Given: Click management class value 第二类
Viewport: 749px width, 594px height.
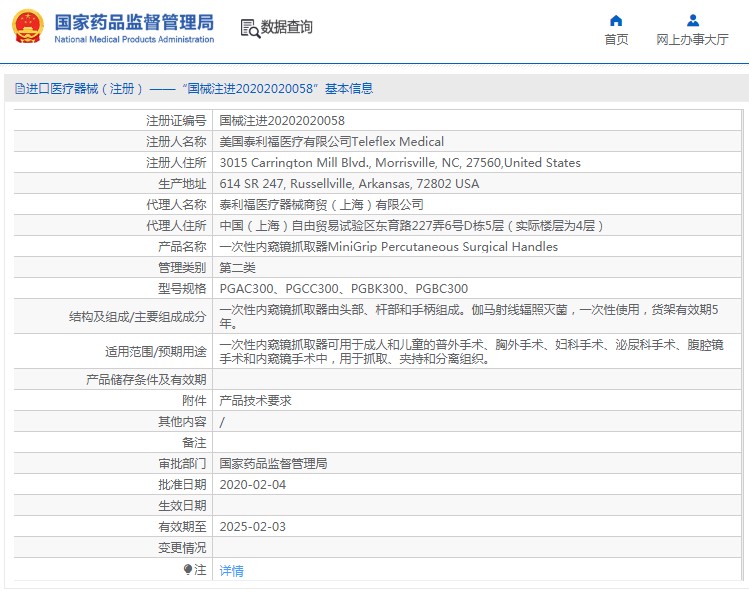Looking at the screenshot, I should point(237,268).
